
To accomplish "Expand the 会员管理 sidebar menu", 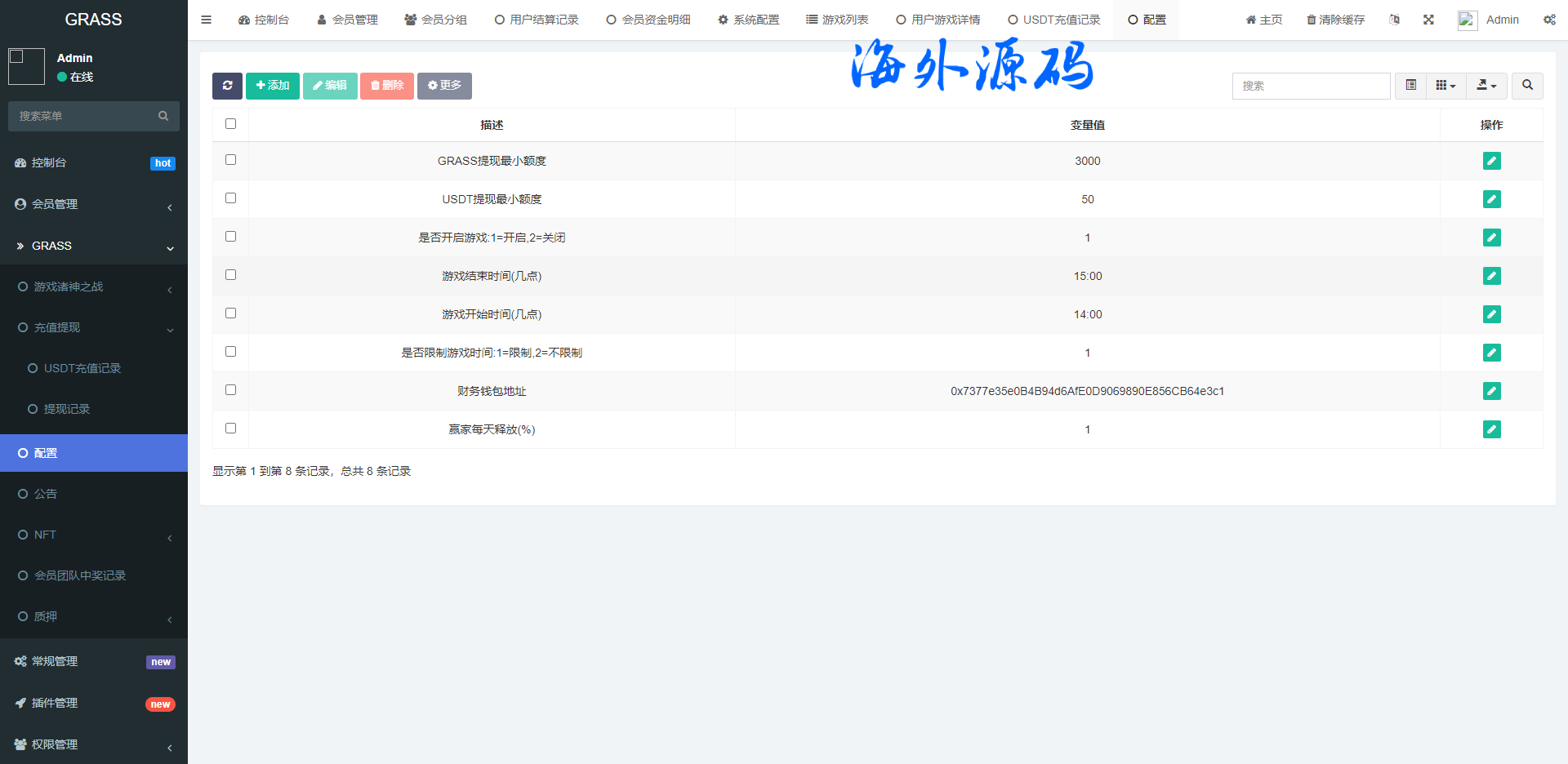I will click(93, 204).
